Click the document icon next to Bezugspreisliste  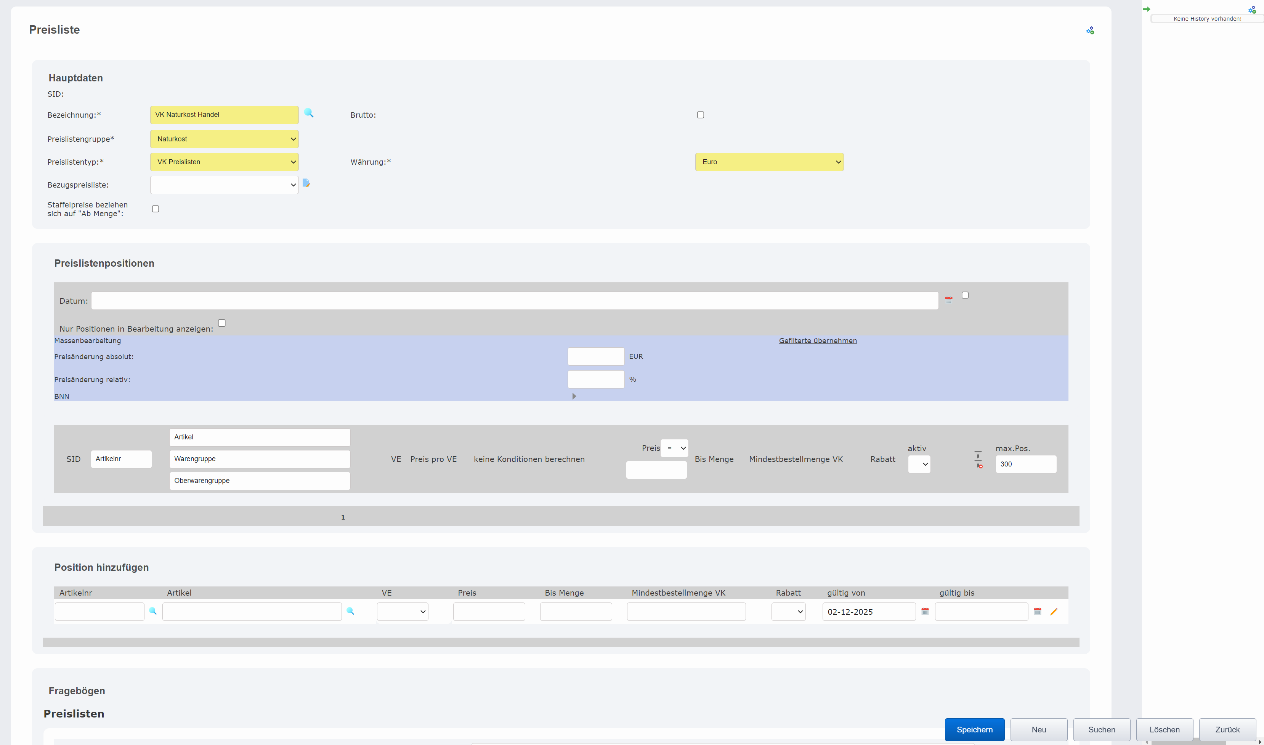pyautogui.click(x=307, y=183)
